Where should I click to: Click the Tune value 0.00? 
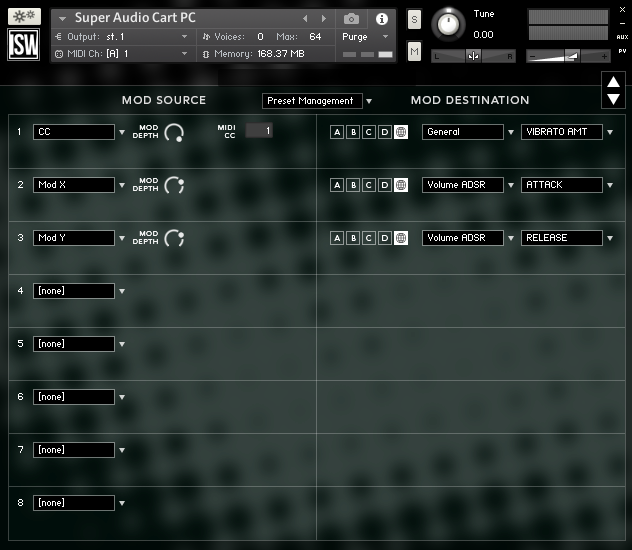pos(483,35)
